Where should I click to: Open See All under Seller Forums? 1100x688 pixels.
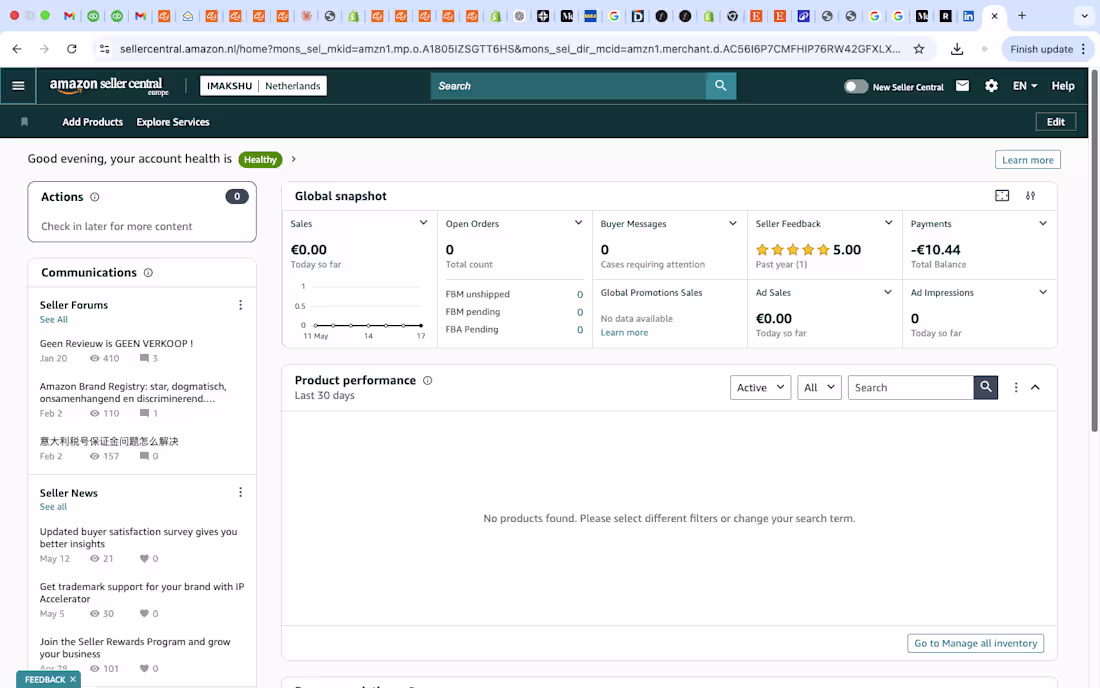coord(54,319)
